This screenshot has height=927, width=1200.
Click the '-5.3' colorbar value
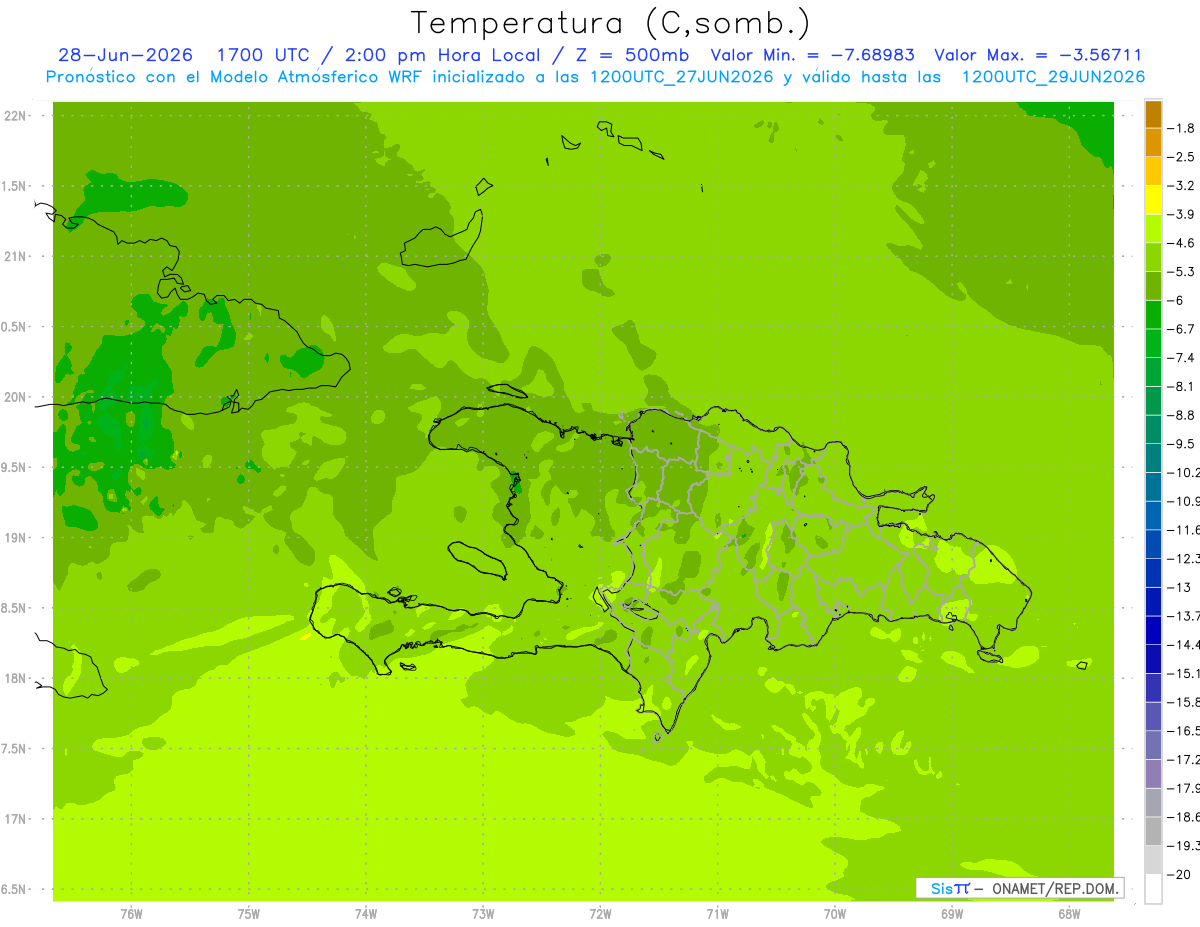point(1181,272)
